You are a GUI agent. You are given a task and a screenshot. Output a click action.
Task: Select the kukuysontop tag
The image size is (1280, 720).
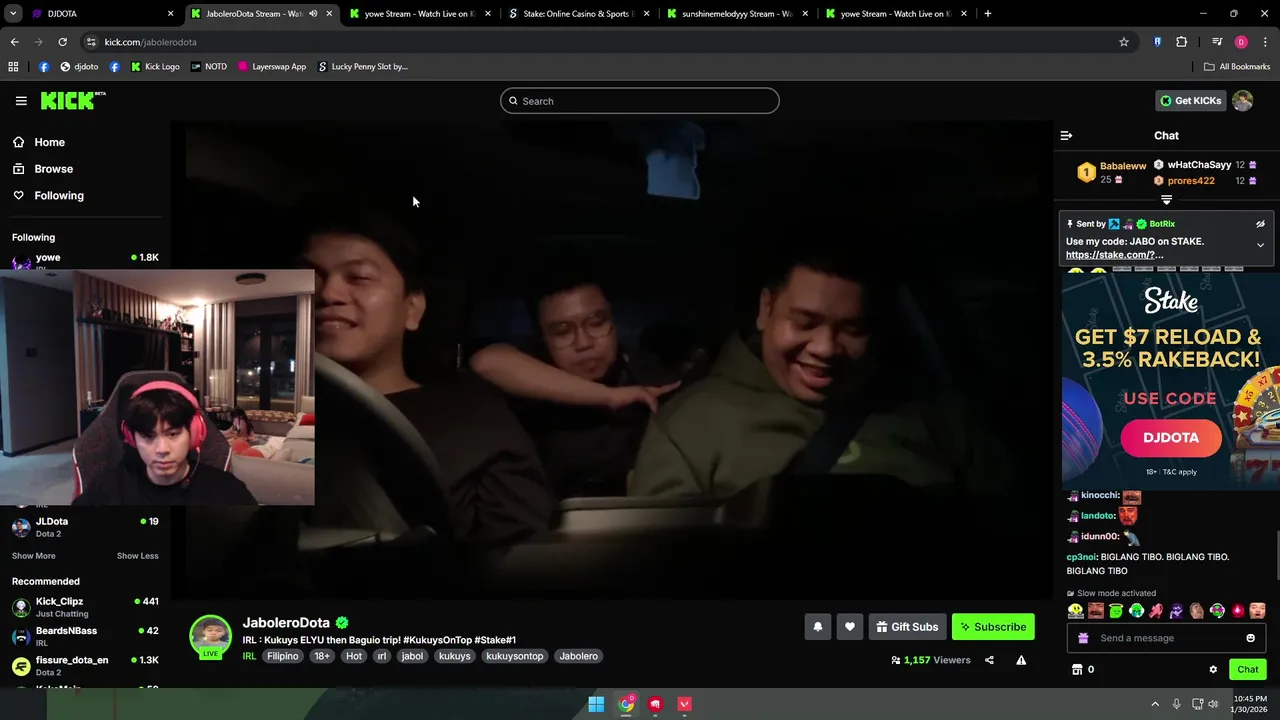tap(517, 656)
